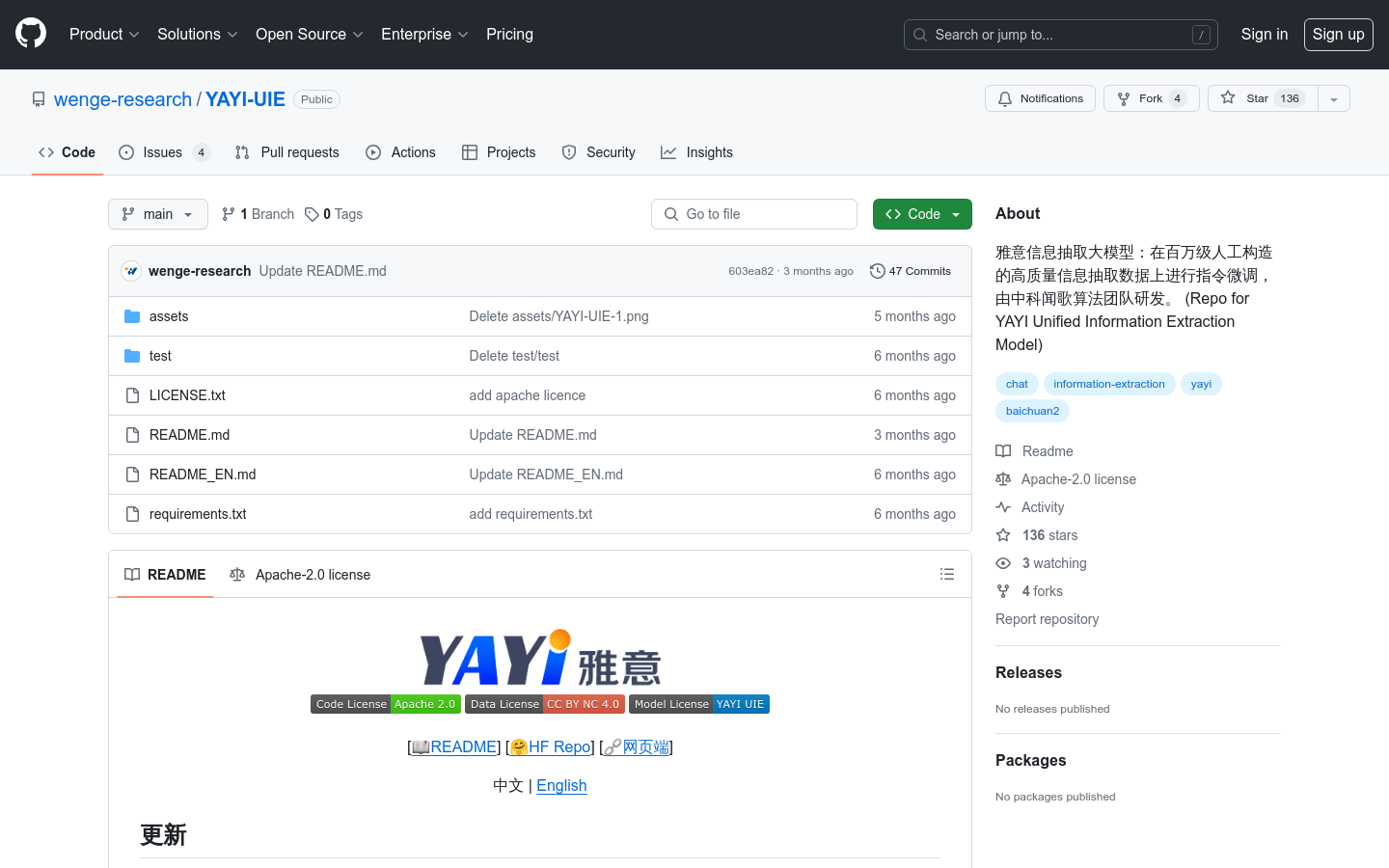Open the YAYI-UIE repository title link
Screen dimensions: 1389x868
point(245,99)
